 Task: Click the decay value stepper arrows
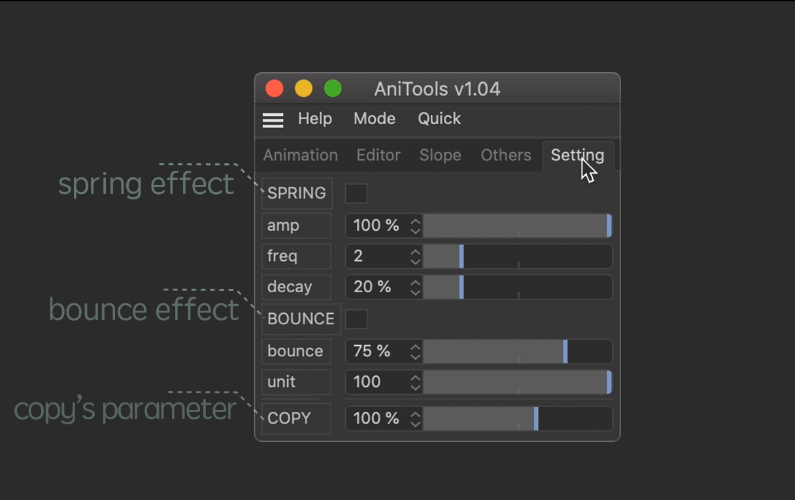pyautogui.click(x=415, y=288)
